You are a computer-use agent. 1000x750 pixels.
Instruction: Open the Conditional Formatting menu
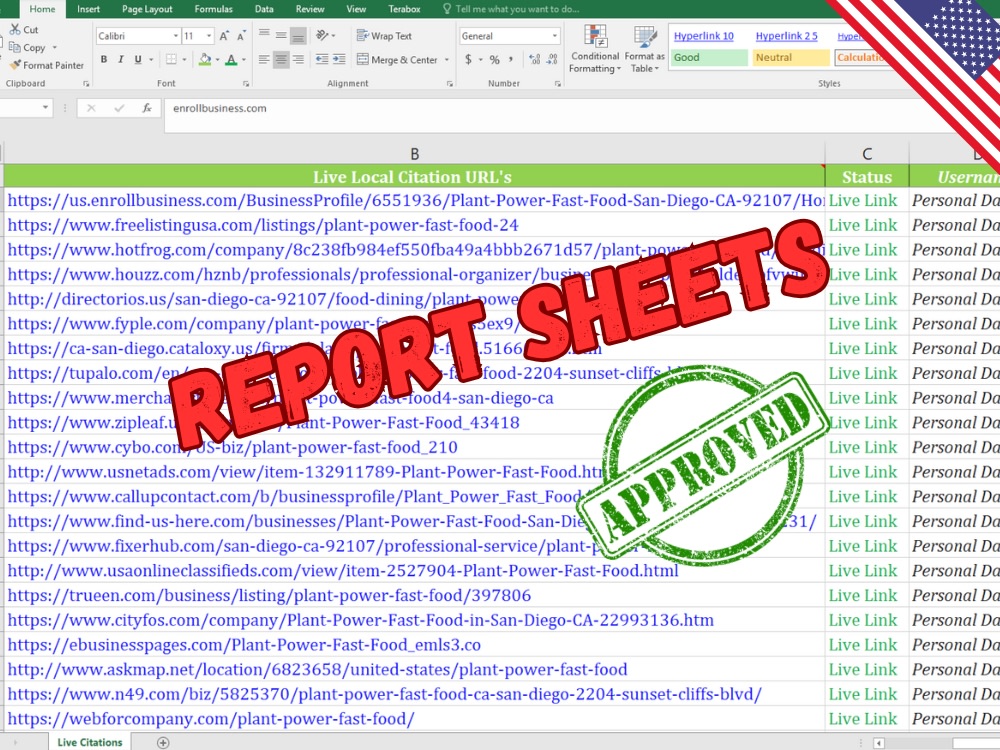595,49
